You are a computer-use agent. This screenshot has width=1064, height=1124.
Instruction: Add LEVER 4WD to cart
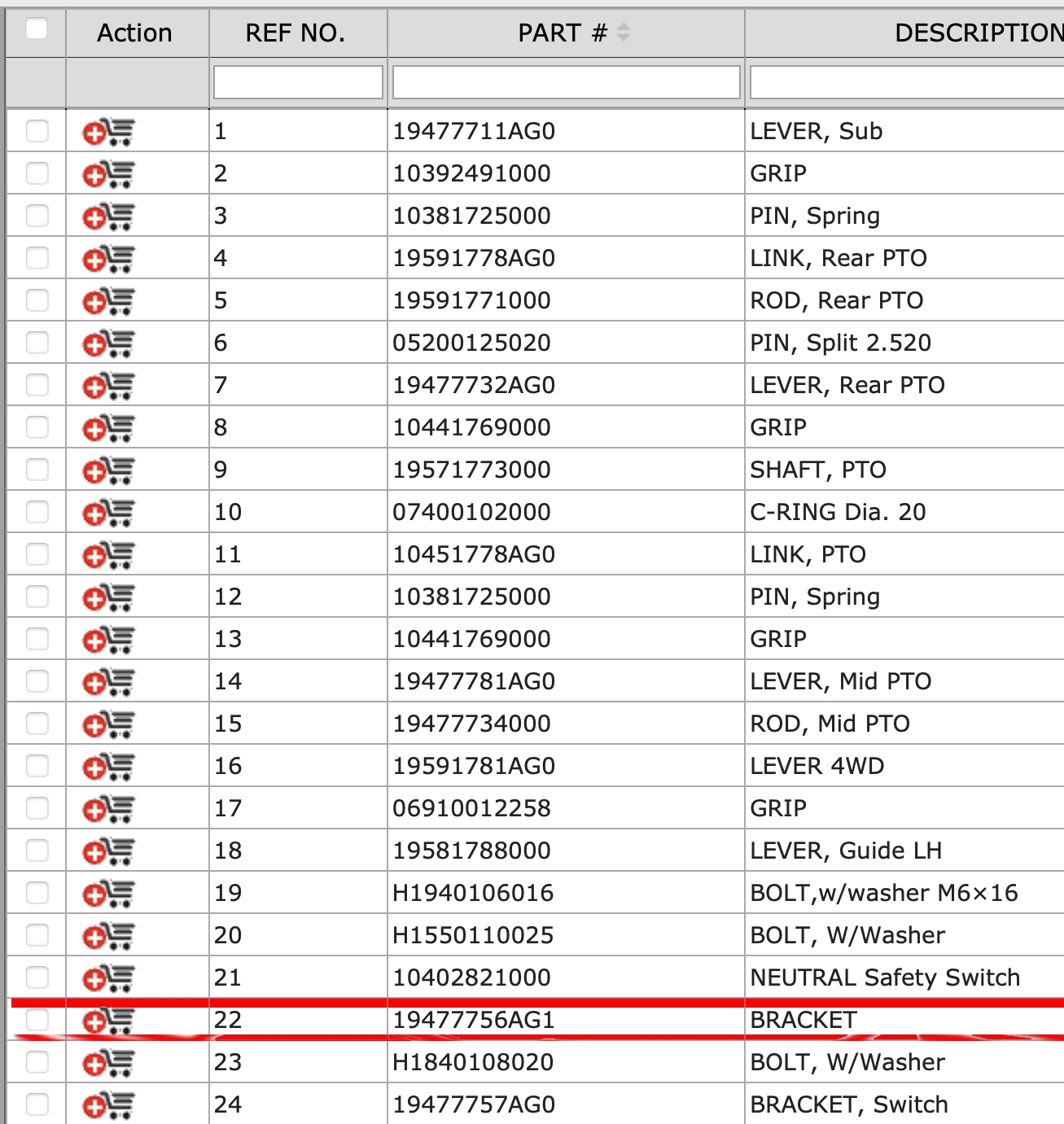pyautogui.click(x=108, y=767)
